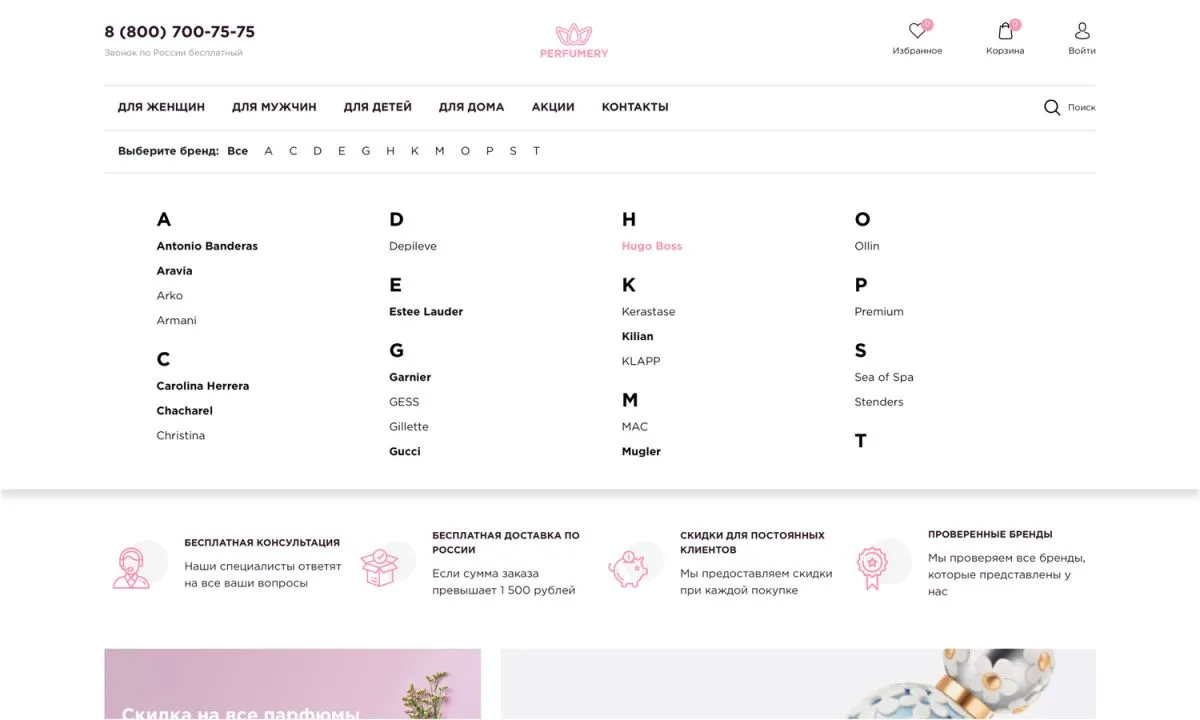Open the Hugo Boss brand link
Viewport: 1200px width, 720px height.
coord(651,245)
